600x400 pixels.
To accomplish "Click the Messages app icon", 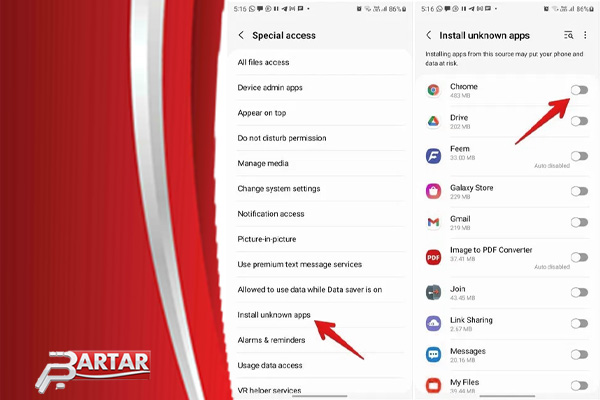I will tap(433, 355).
